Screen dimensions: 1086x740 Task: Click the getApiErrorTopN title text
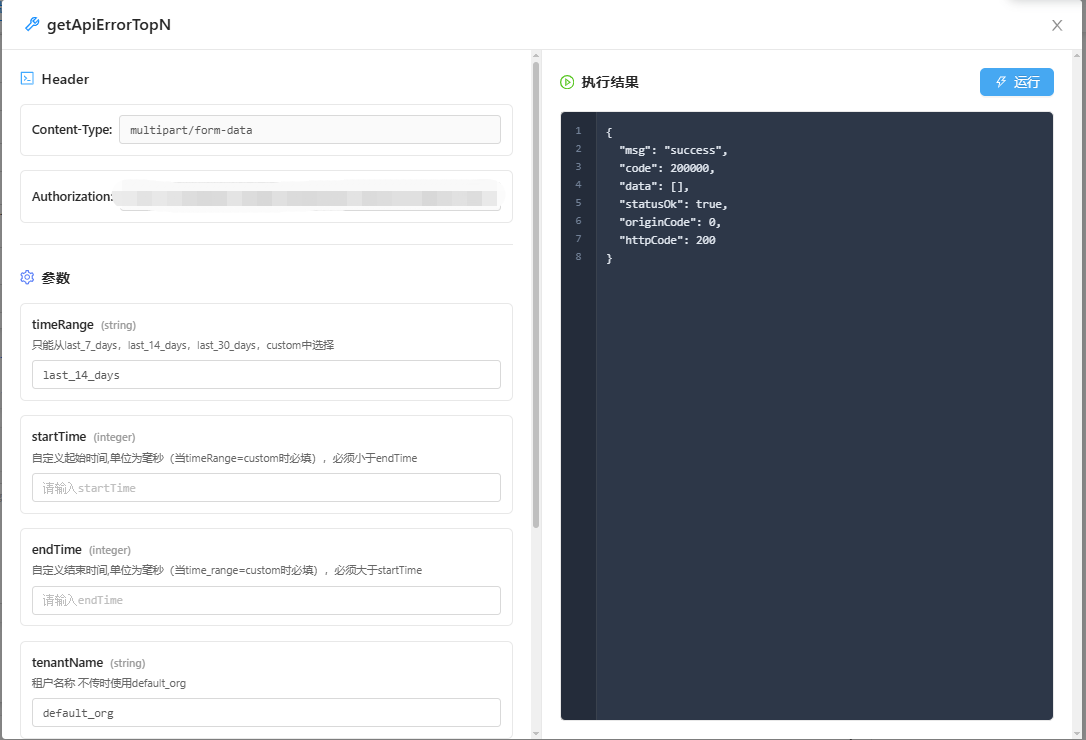tap(108, 25)
